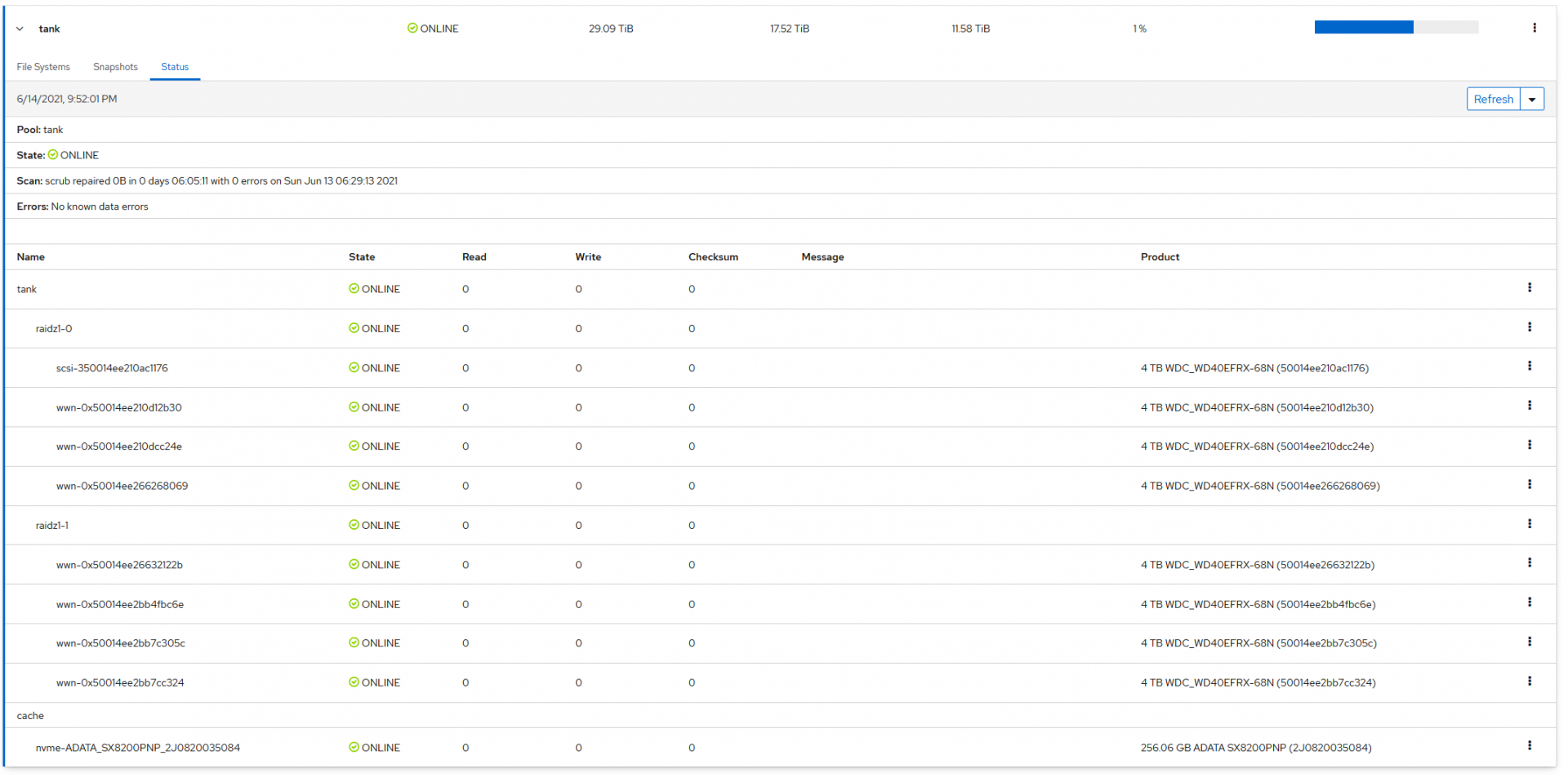The image size is (1568, 782).
Task: Open actions menu for wwn-0x50014ee266268069 disk
Action: tap(1530, 485)
